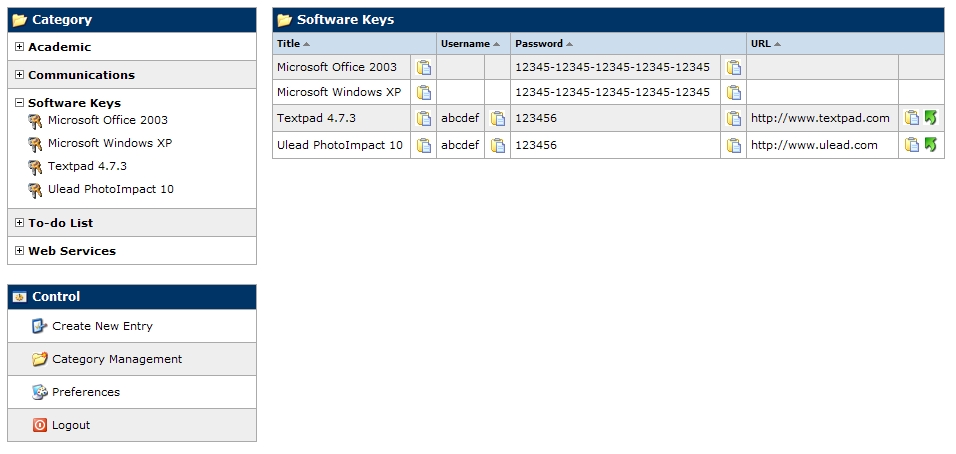This screenshot has width=956, height=454.
Task: Sort the table by URL column
Action: click(766, 44)
